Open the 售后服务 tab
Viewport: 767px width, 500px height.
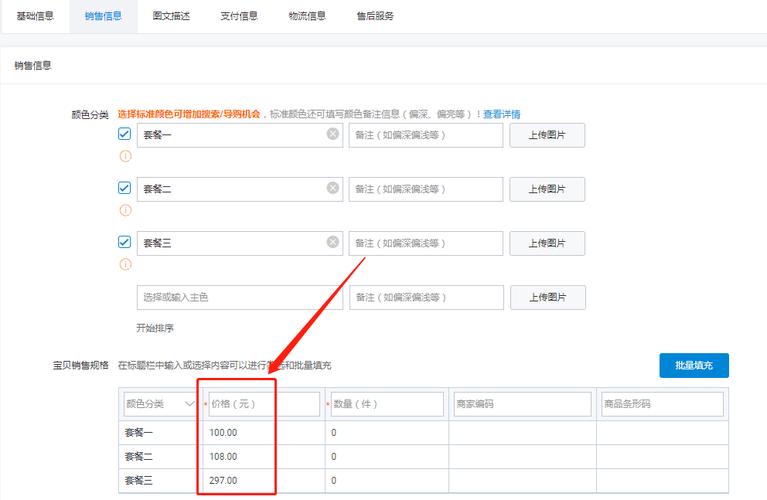click(375, 16)
